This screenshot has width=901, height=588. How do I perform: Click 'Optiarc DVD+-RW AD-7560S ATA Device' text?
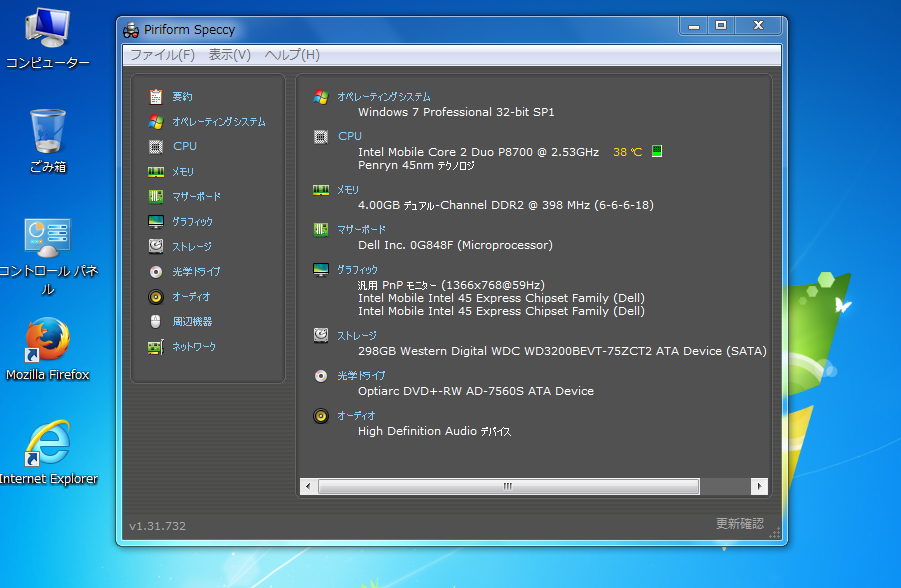click(476, 391)
